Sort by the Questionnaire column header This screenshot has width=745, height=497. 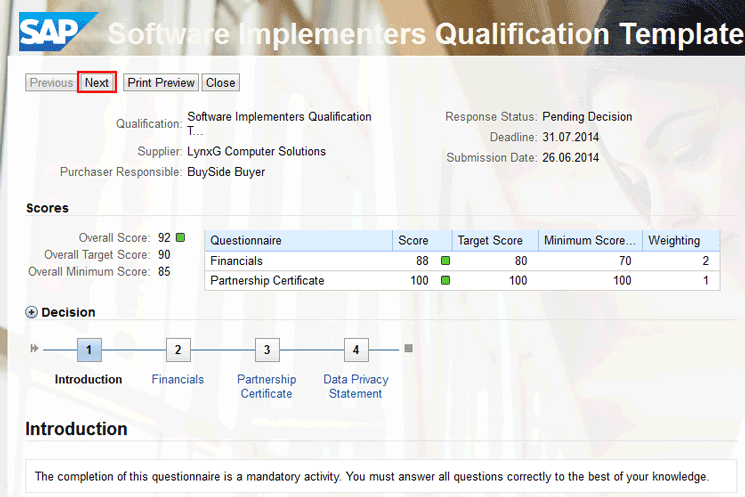(298, 240)
